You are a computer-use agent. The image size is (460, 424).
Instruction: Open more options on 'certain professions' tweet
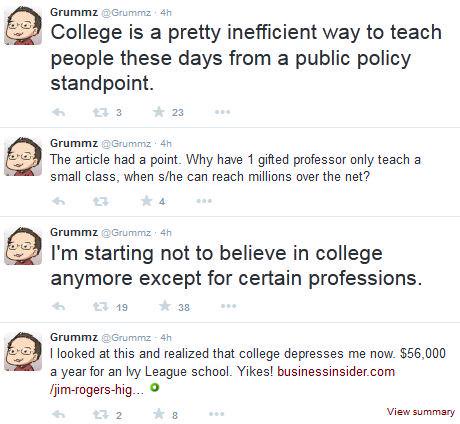[228, 306]
